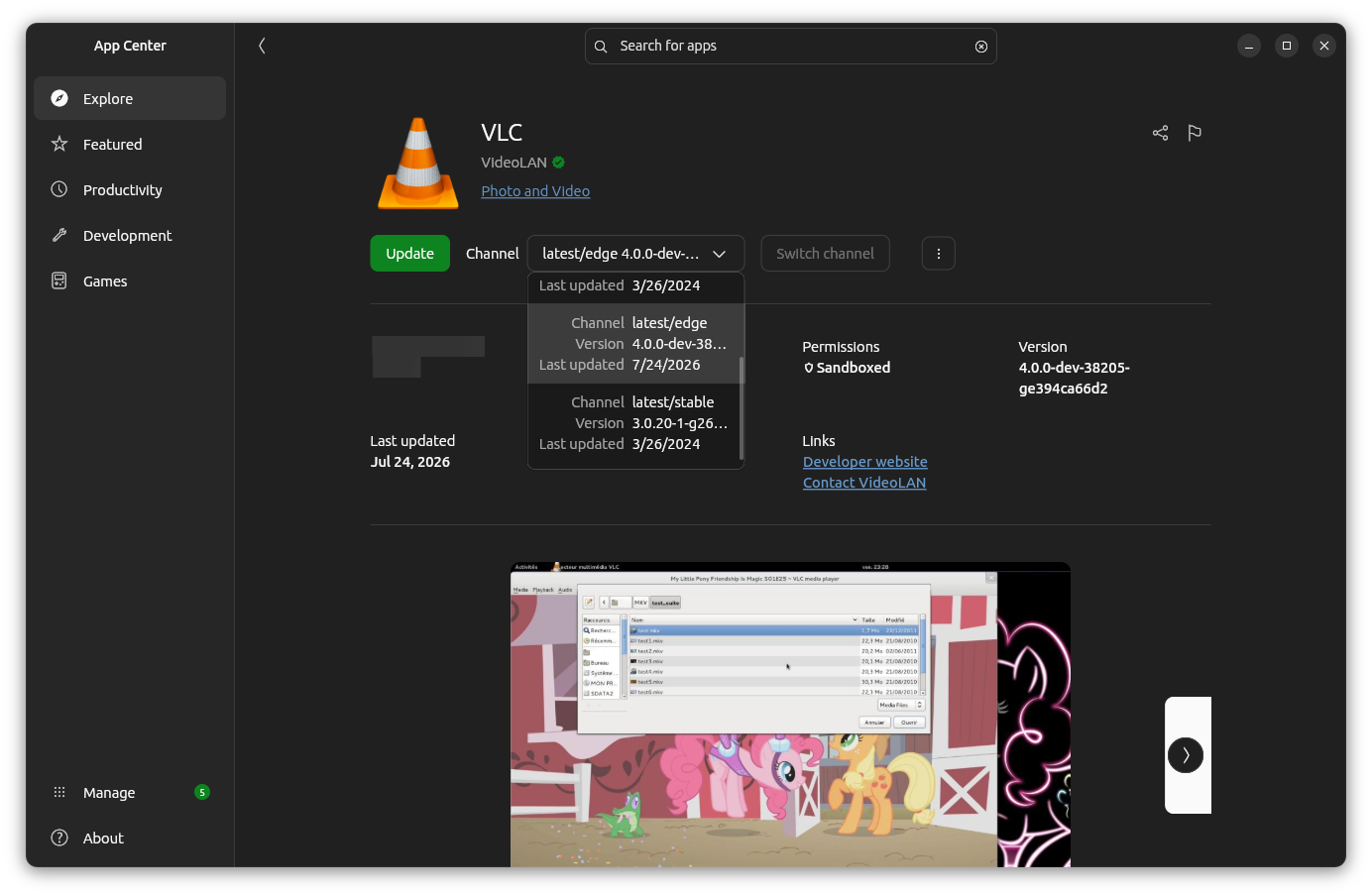Click the channel list scrollbar
Screen dimensions: 1372x896
pyautogui.click(x=742, y=406)
